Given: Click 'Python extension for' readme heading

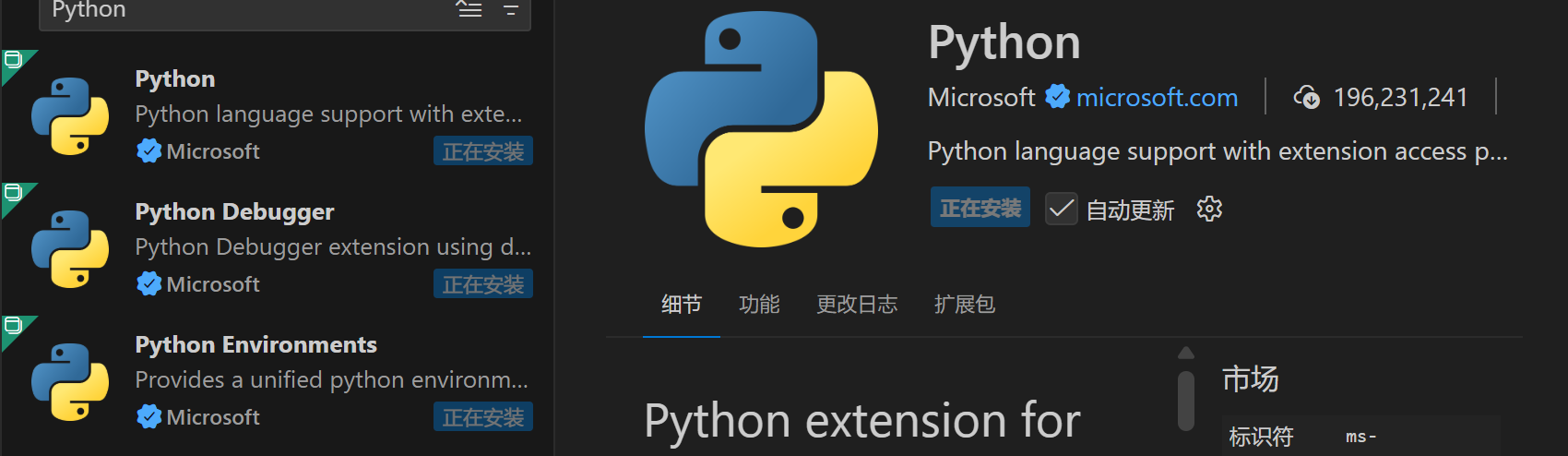Looking at the screenshot, I should (861, 421).
